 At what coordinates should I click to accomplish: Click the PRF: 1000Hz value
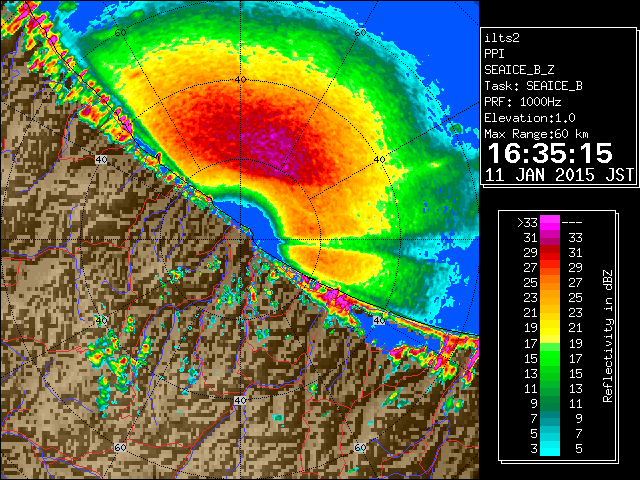[x=523, y=102]
